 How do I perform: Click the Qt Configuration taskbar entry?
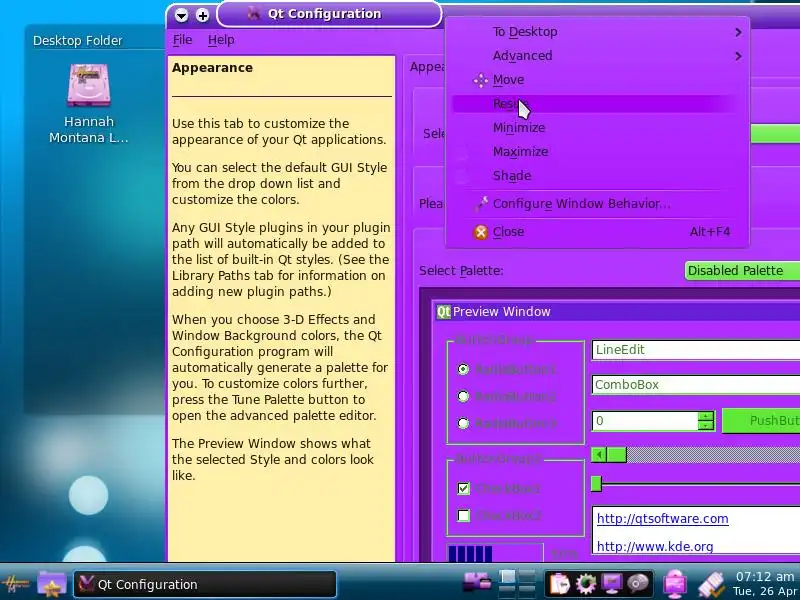click(205, 585)
